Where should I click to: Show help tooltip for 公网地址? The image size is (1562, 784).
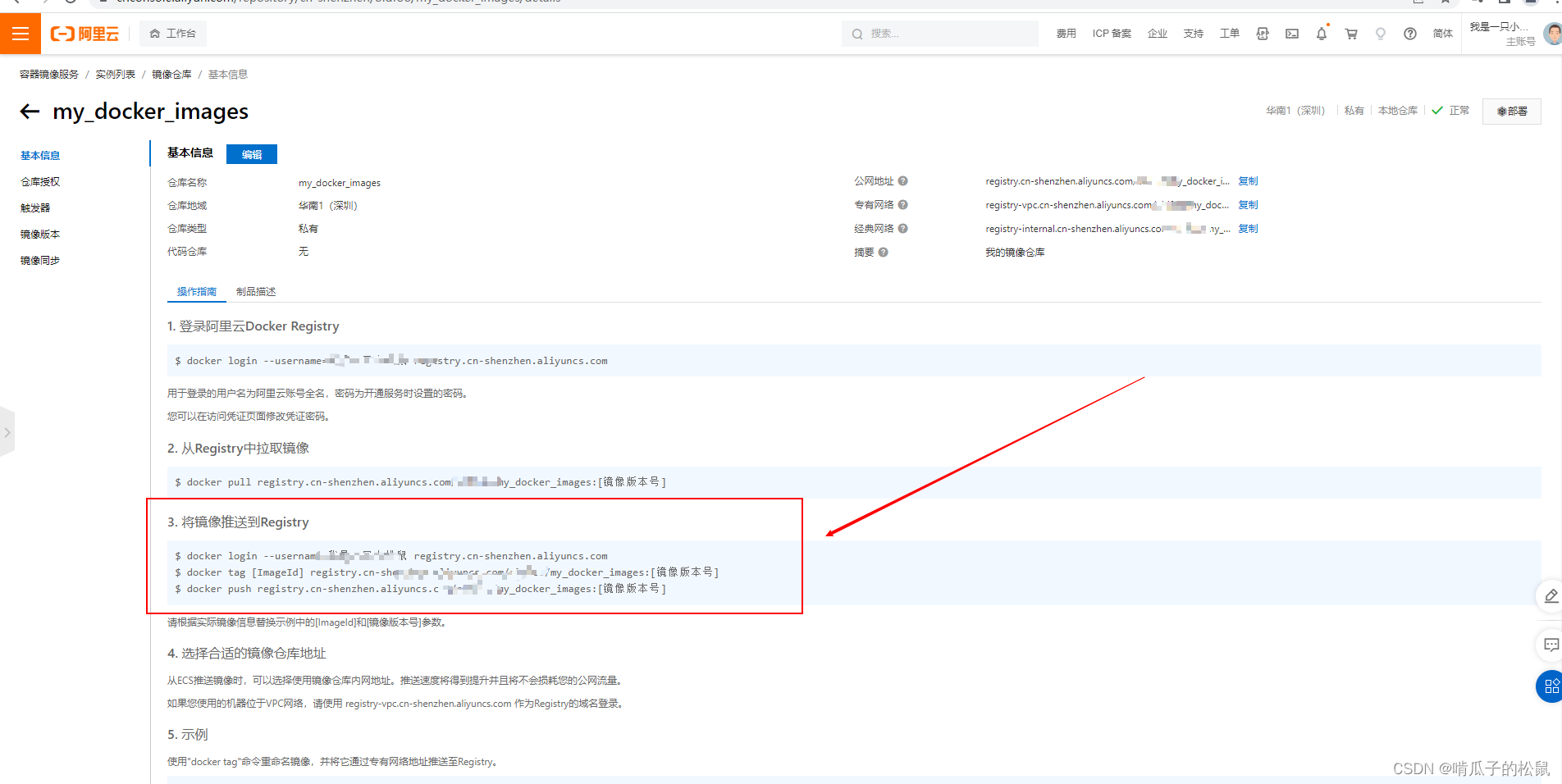(x=902, y=181)
